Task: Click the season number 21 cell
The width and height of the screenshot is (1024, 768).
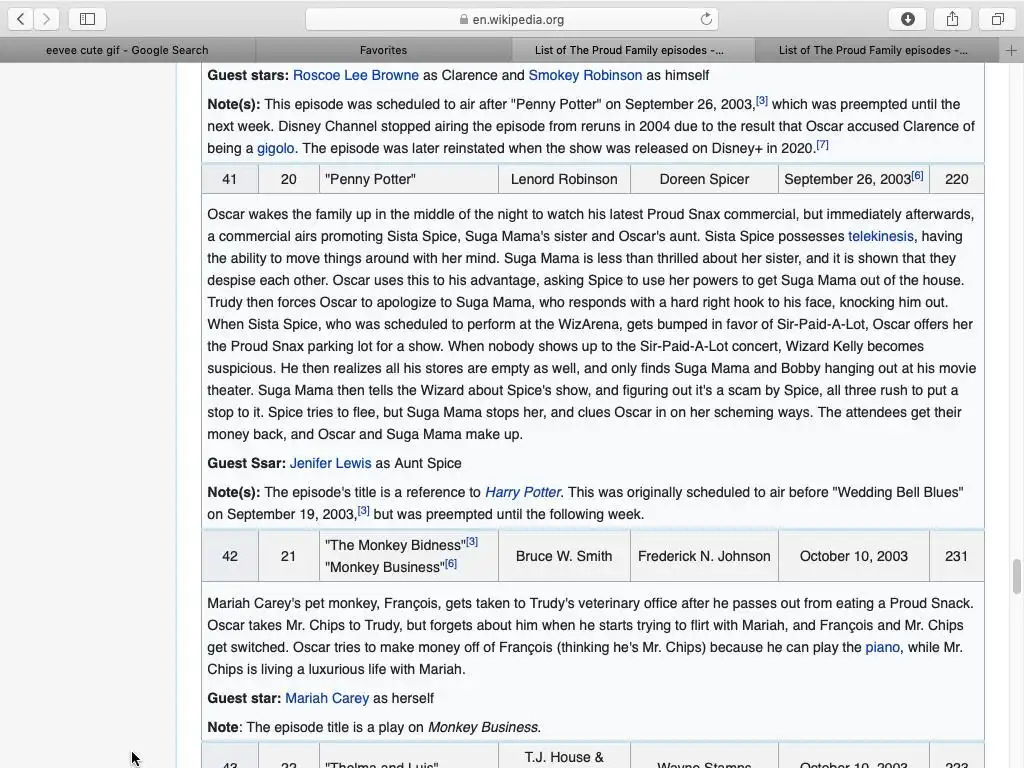Action: pyautogui.click(x=289, y=556)
